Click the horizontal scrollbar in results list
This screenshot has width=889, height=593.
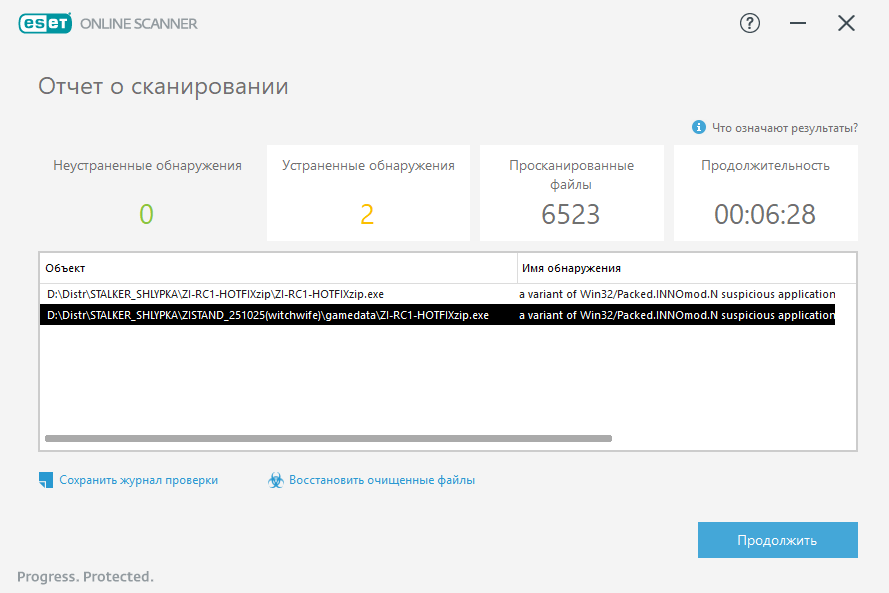coord(328,438)
